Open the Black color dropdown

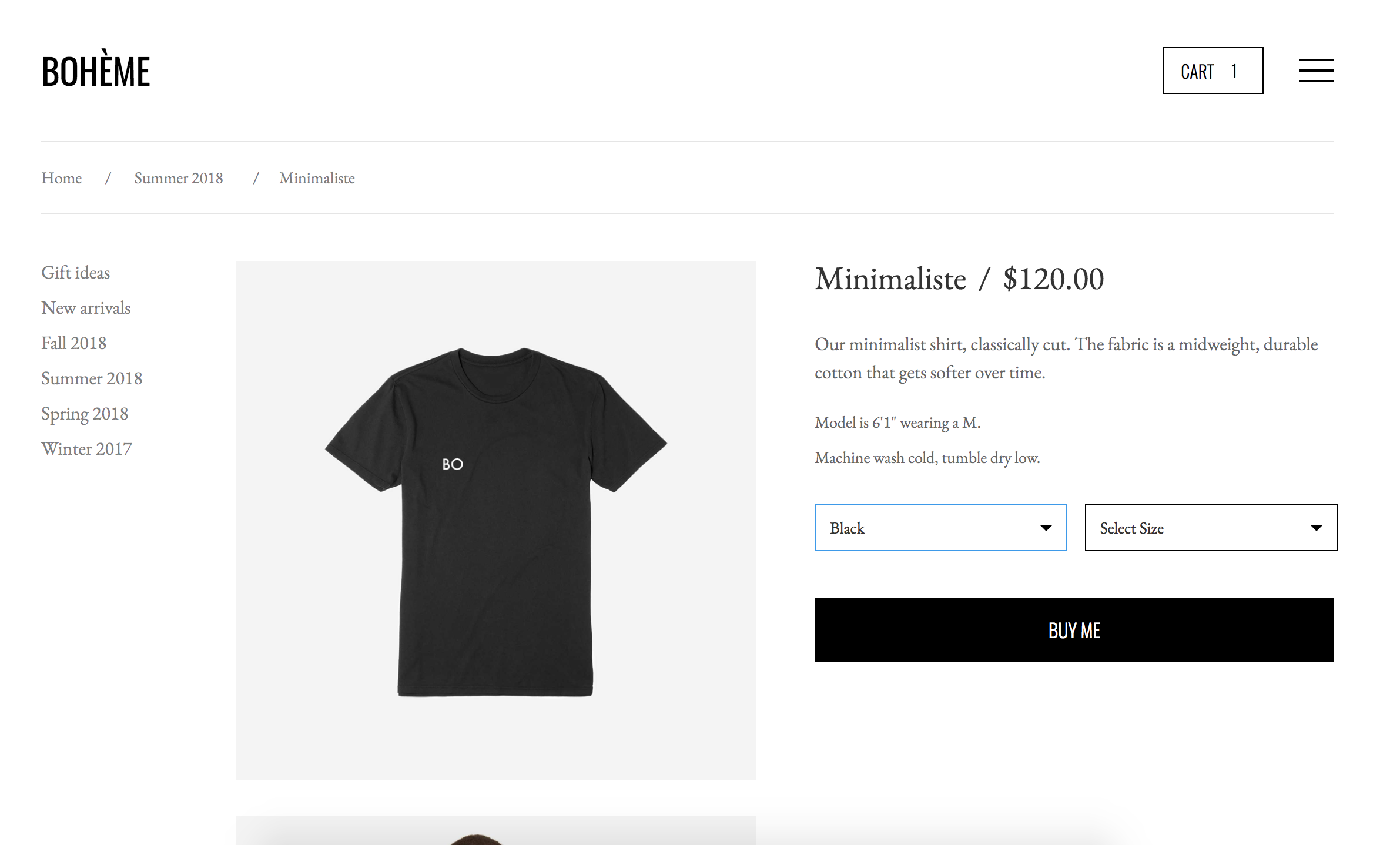[x=939, y=528]
